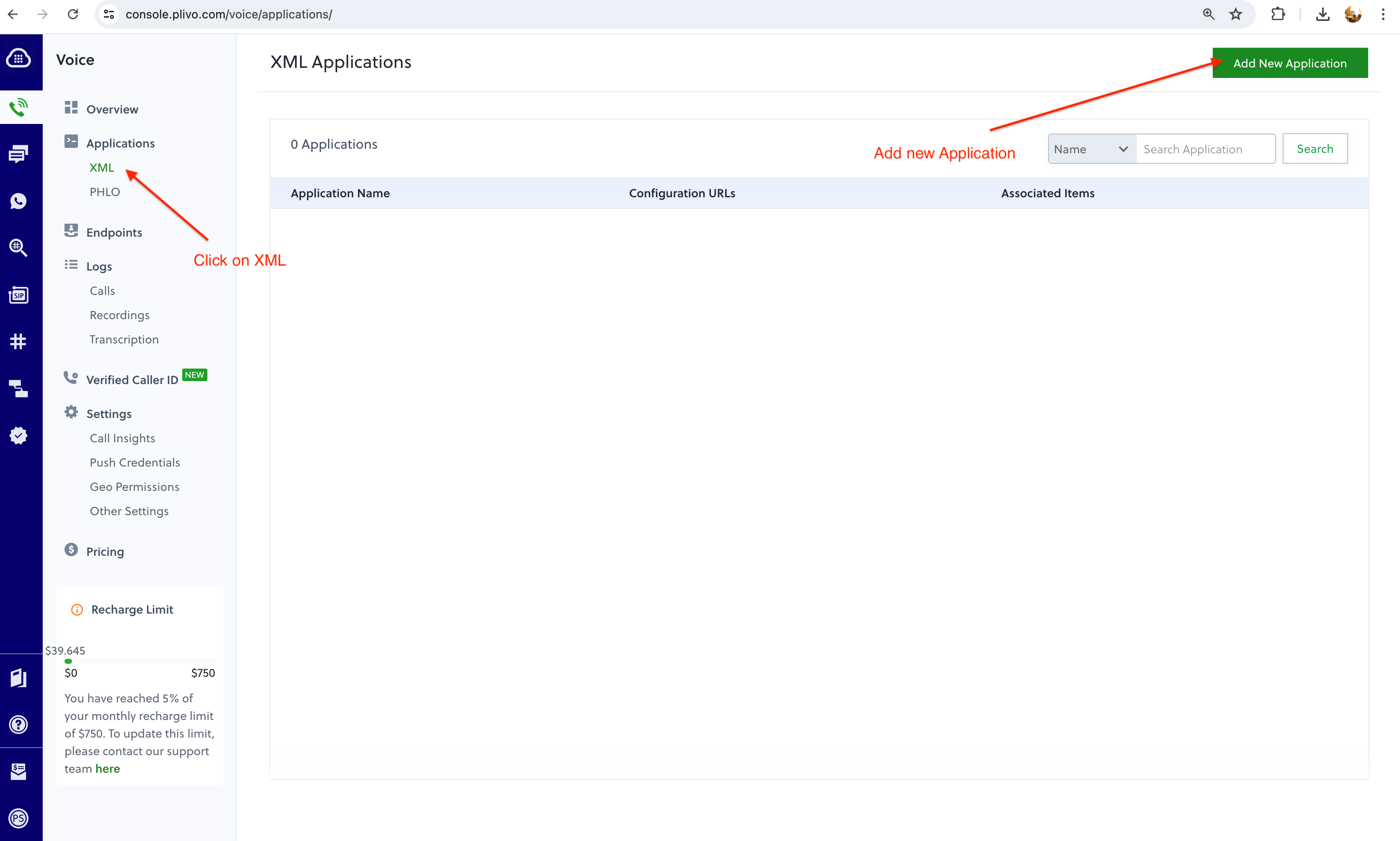This screenshot has width=1400, height=841.
Task: Open the Verify badge icon in sidebar
Action: click(19, 436)
